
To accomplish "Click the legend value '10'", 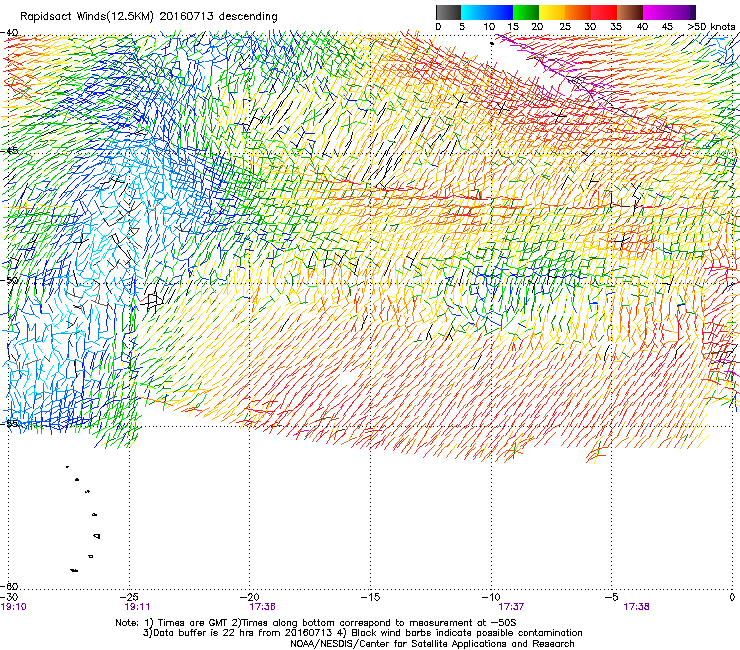I will (489, 27).
